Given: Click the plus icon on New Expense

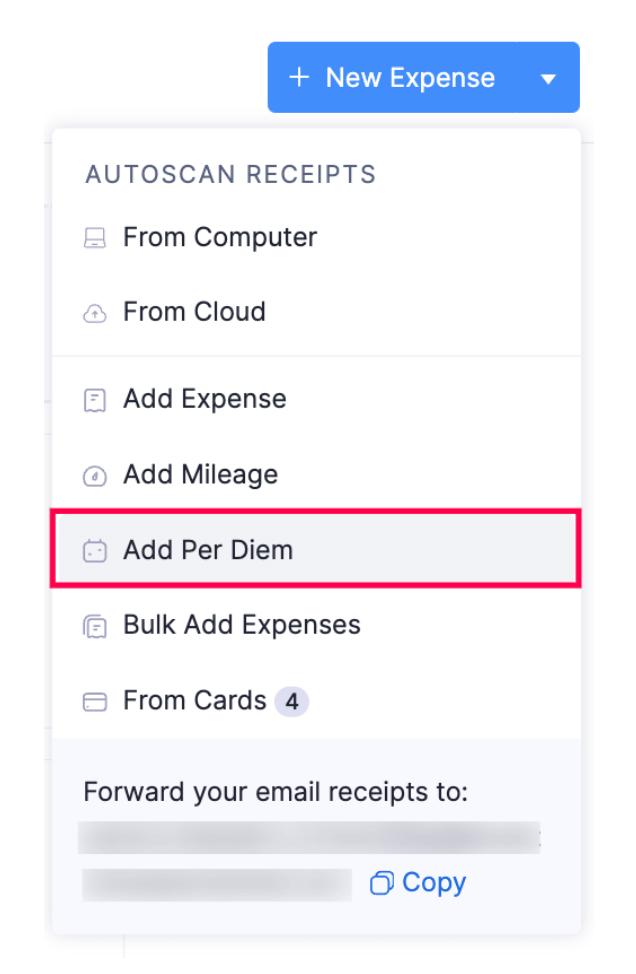Looking at the screenshot, I should click(x=300, y=77).
